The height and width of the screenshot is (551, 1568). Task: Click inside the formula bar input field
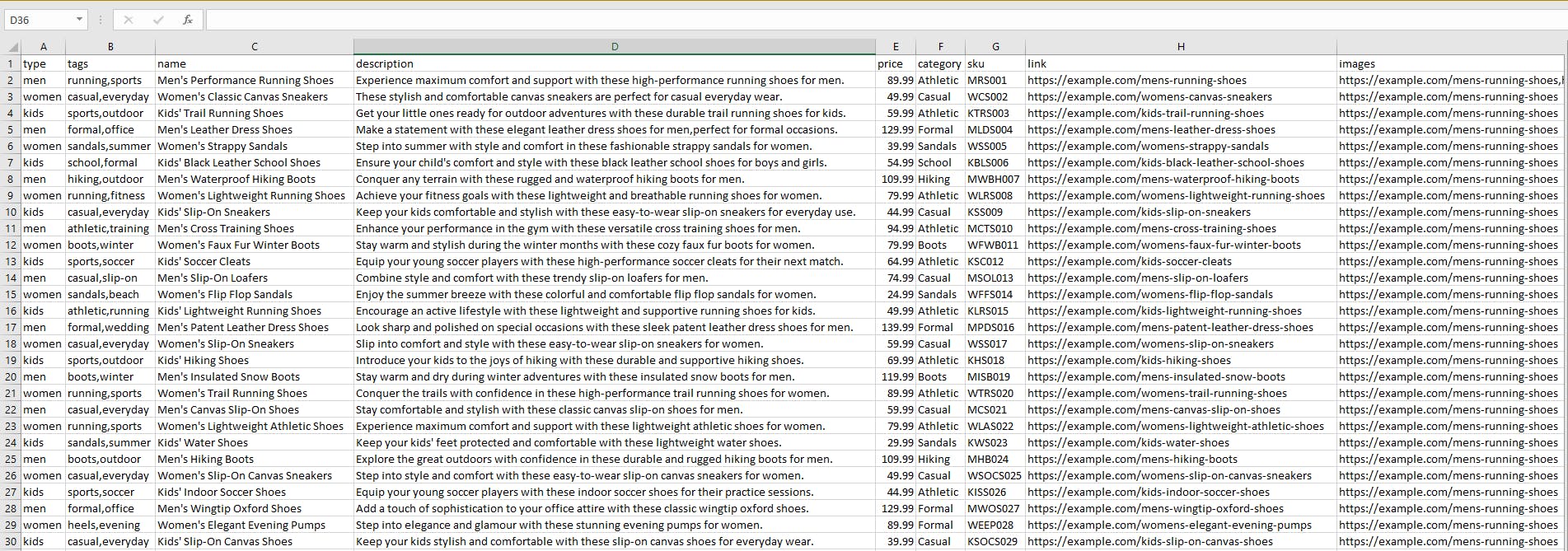(886, 20)
